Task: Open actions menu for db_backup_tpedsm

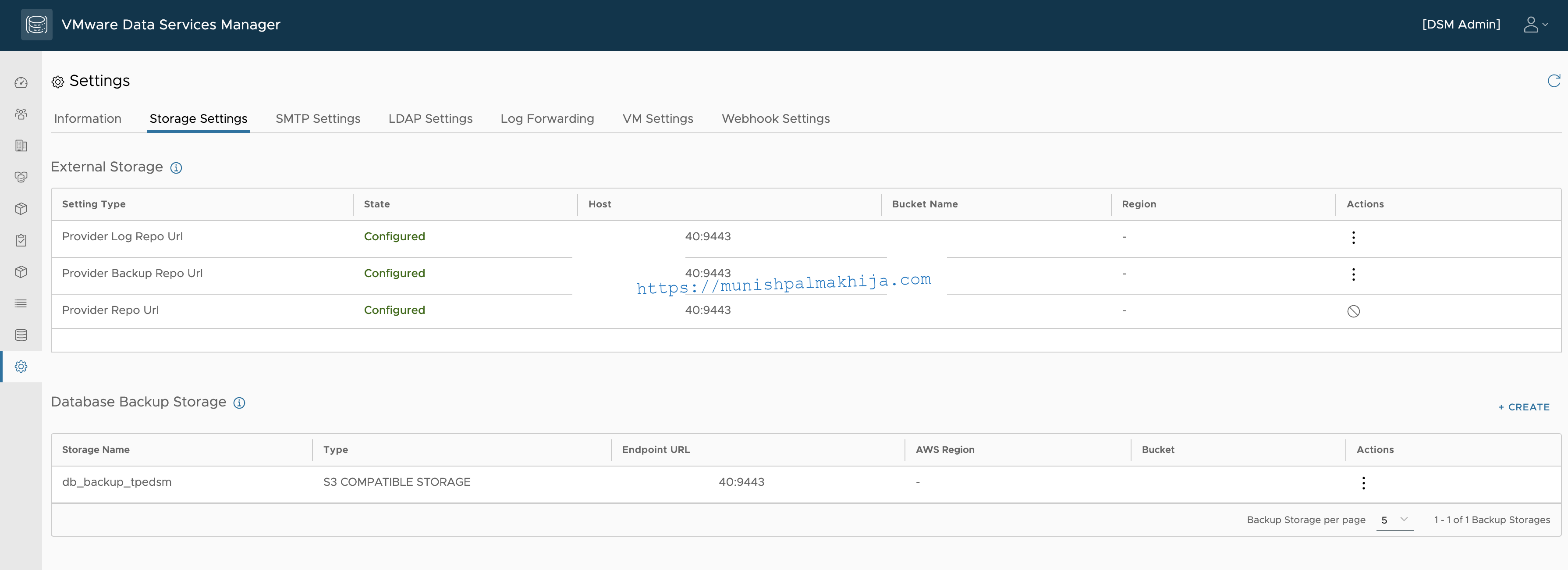Action: (1363, 483)
